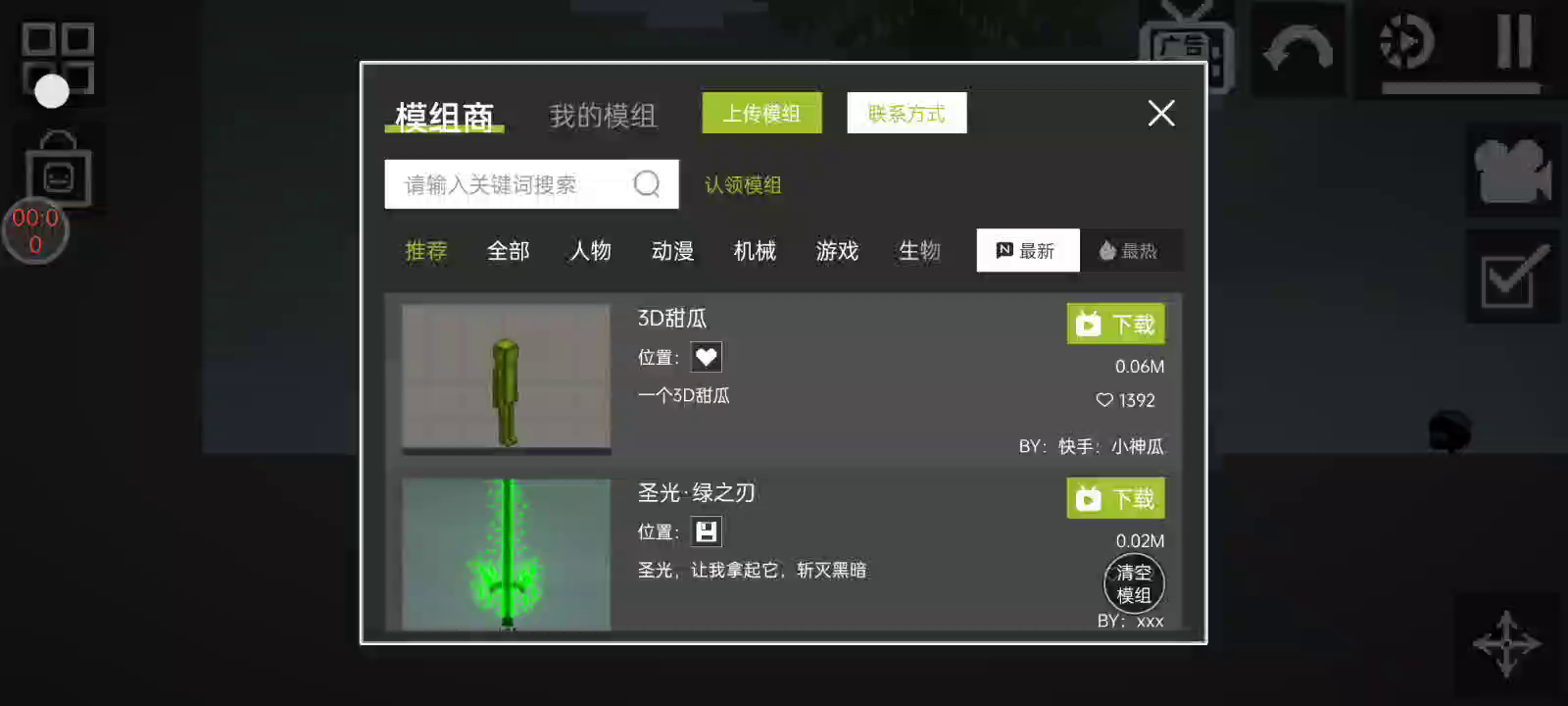
Task: Click the 上传模组 button
Action: [x=761, y=114]
